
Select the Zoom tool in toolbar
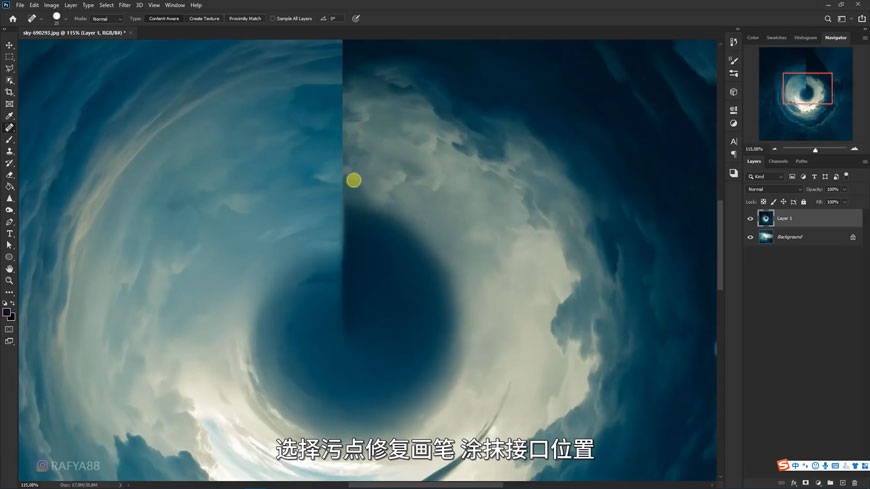pos(9,280)
